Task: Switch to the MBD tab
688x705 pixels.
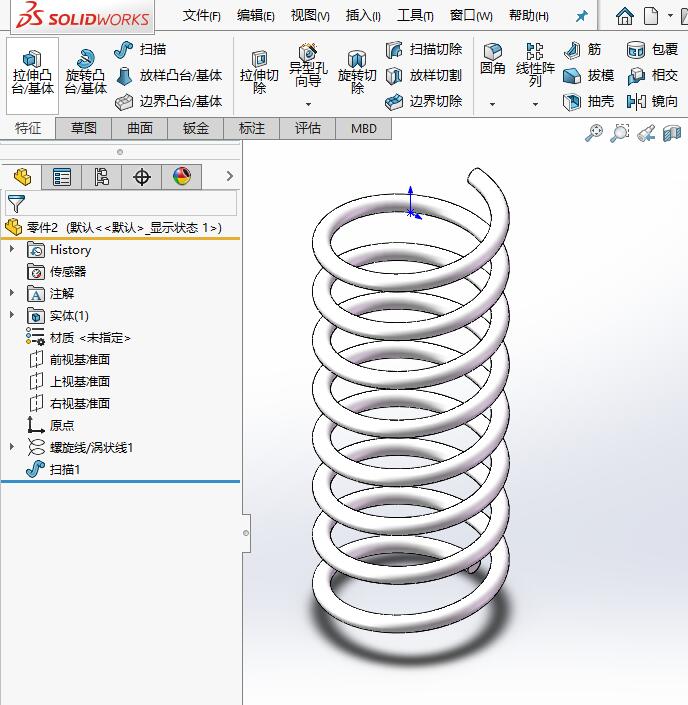Action: (363, 129)
